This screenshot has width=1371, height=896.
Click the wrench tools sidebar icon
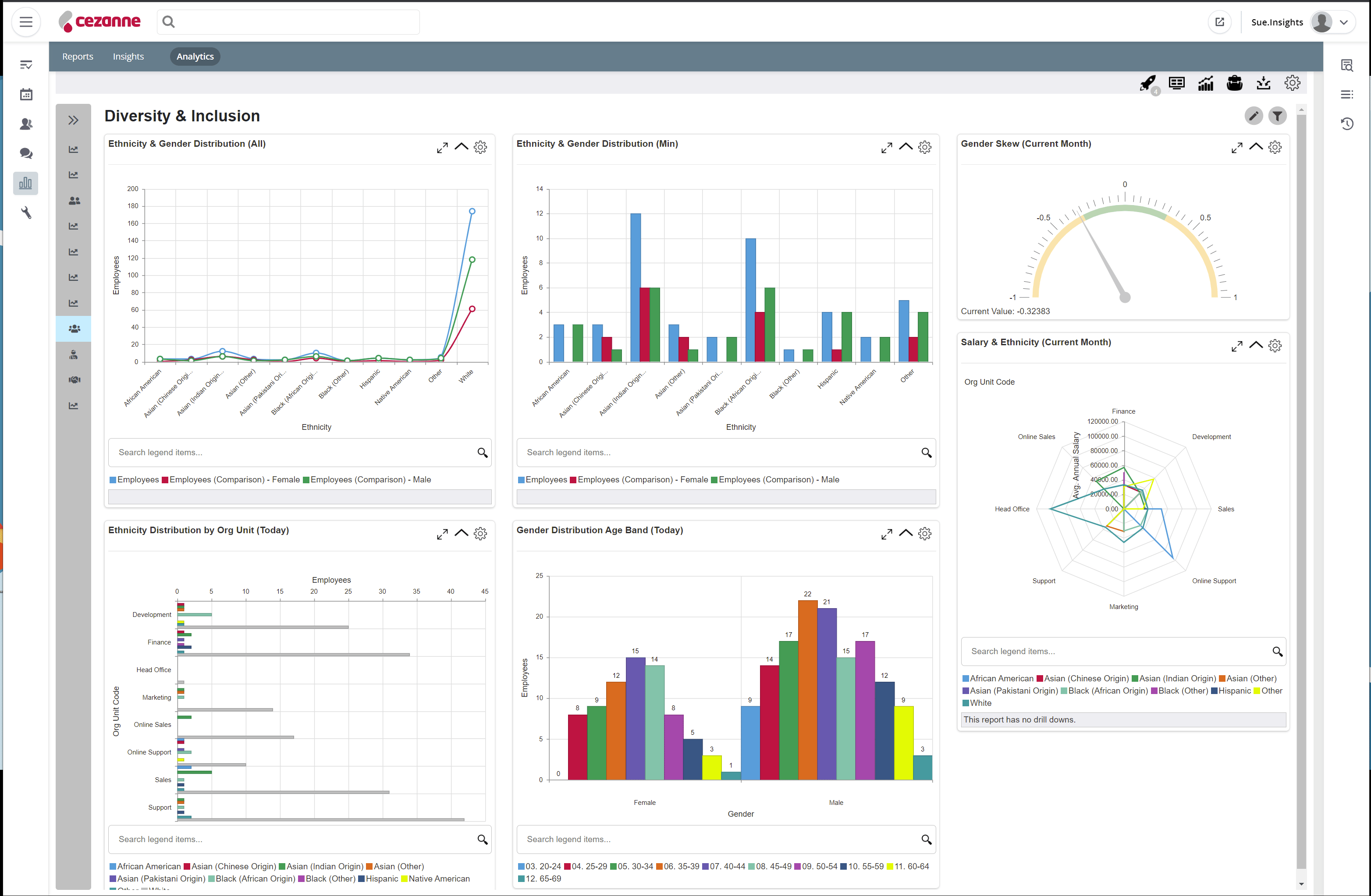tap(26, 213)
